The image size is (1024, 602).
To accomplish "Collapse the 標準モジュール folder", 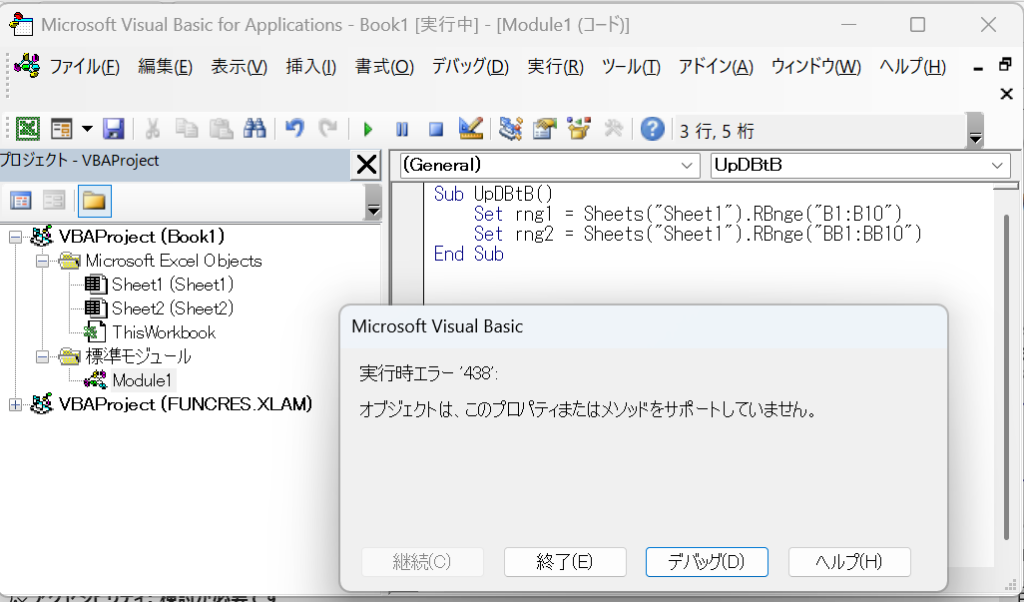I will tap(42, 356).
